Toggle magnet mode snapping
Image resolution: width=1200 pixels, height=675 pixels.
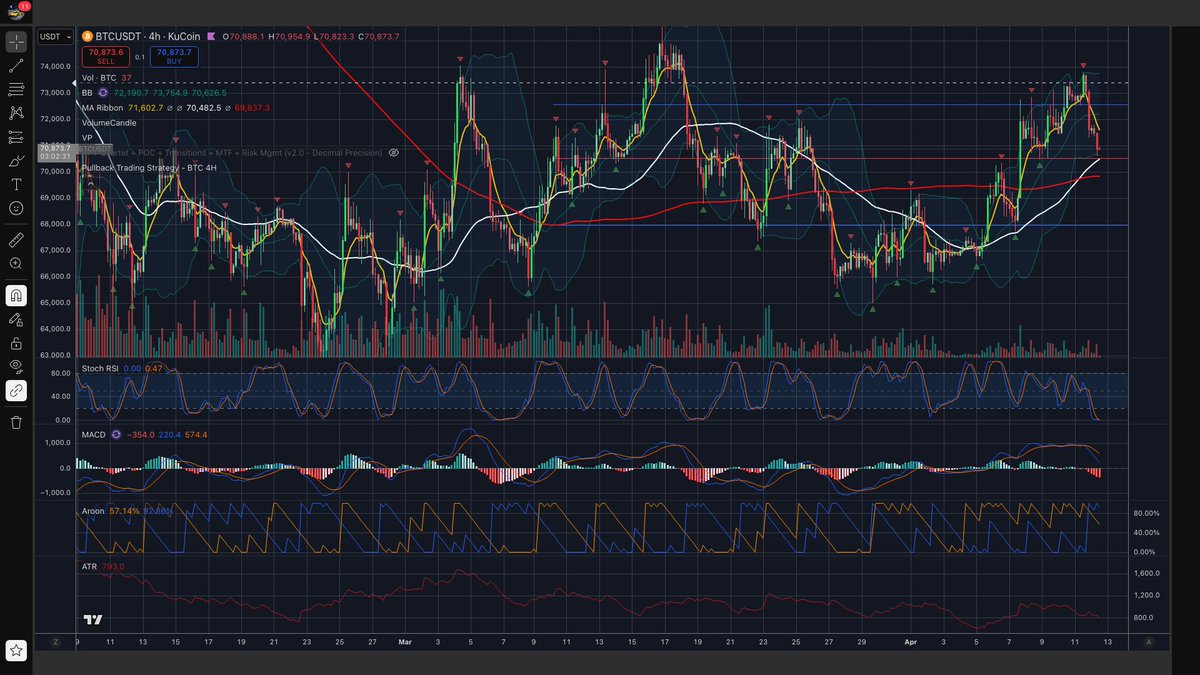pos(16,295)
